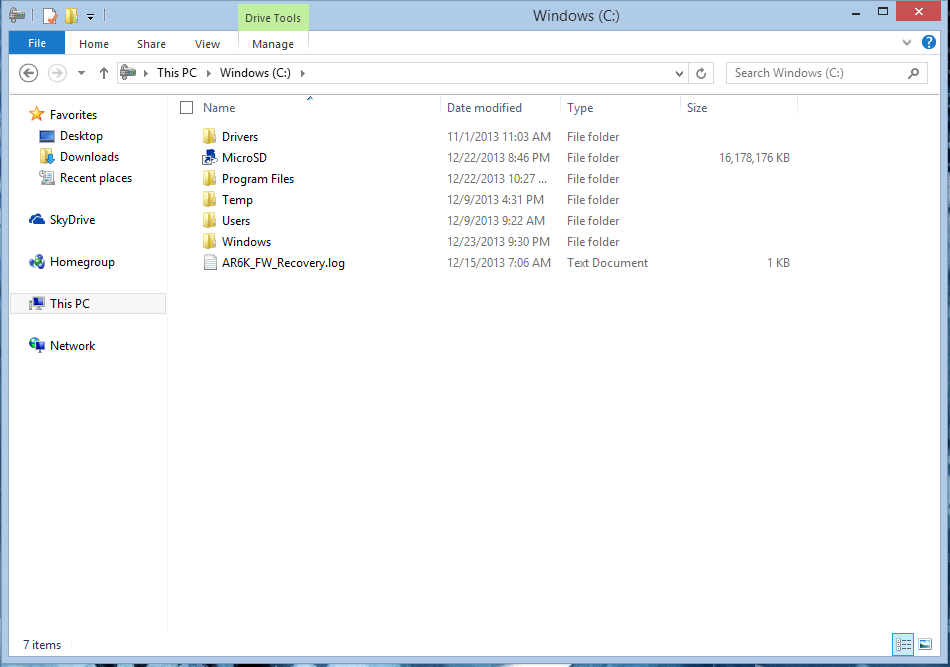Open Explorer help with question mark icon
Viewport: 950px width, 667px height.
[929, 43]
